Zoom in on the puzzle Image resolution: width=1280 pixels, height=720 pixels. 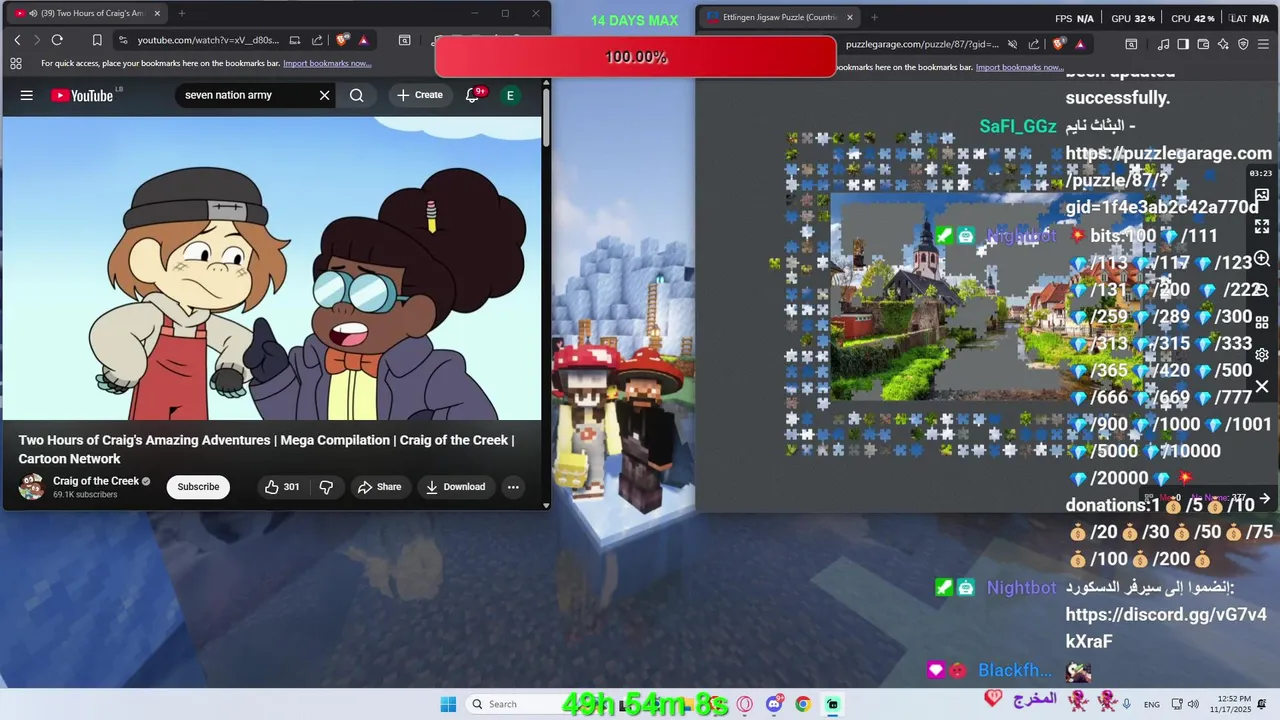click(1262, 259)
